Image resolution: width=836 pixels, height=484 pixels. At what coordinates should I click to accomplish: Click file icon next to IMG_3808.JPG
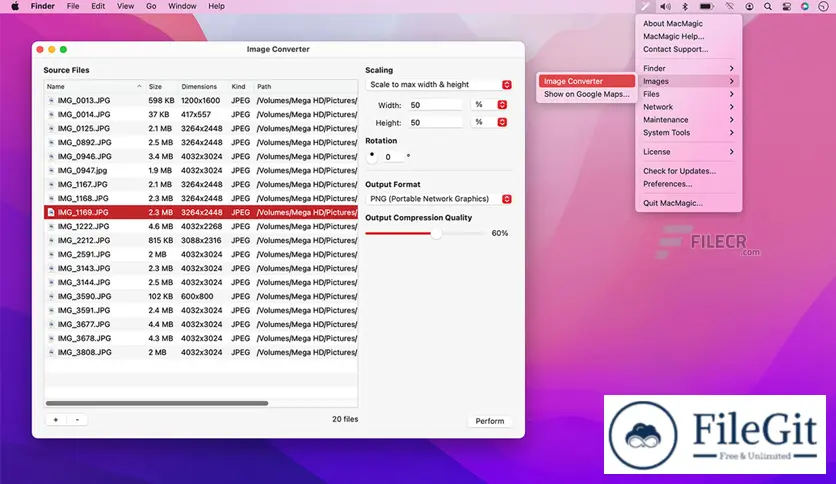tap(51, 352)
